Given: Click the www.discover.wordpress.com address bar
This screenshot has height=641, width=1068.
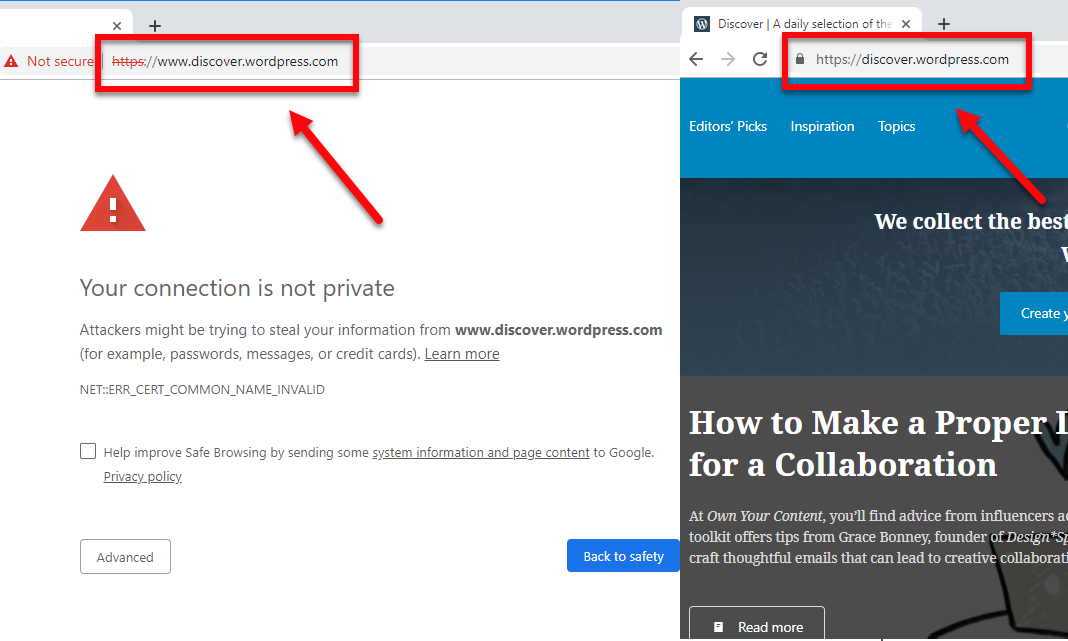Looking at the screenshot, I should tap(247, 61).
